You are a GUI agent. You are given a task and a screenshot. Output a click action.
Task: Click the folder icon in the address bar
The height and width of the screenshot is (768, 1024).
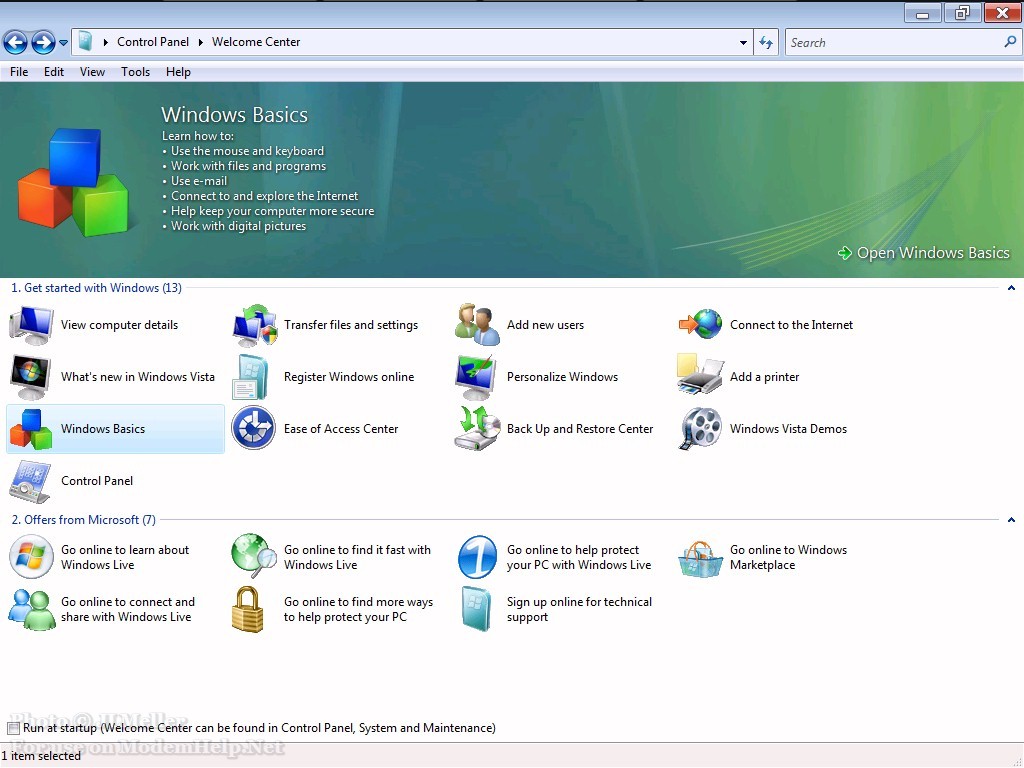85,42
